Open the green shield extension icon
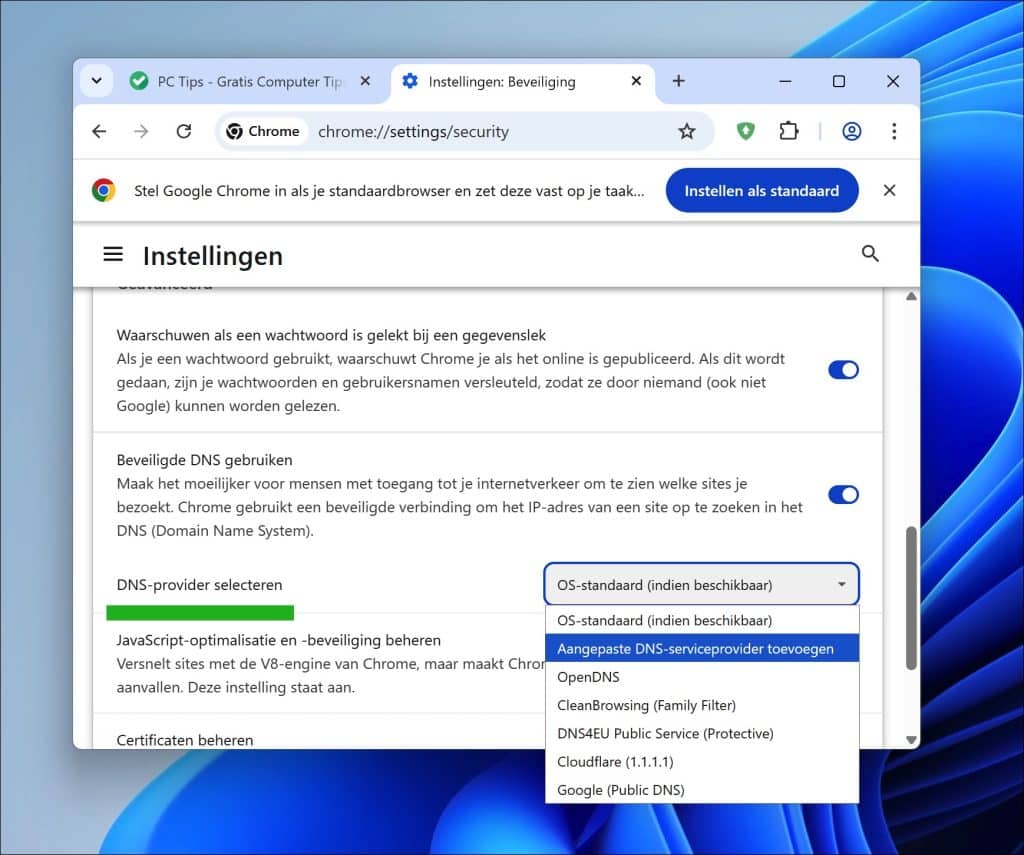The width and height of the screenshot is (1024, 855). (745, 131)
